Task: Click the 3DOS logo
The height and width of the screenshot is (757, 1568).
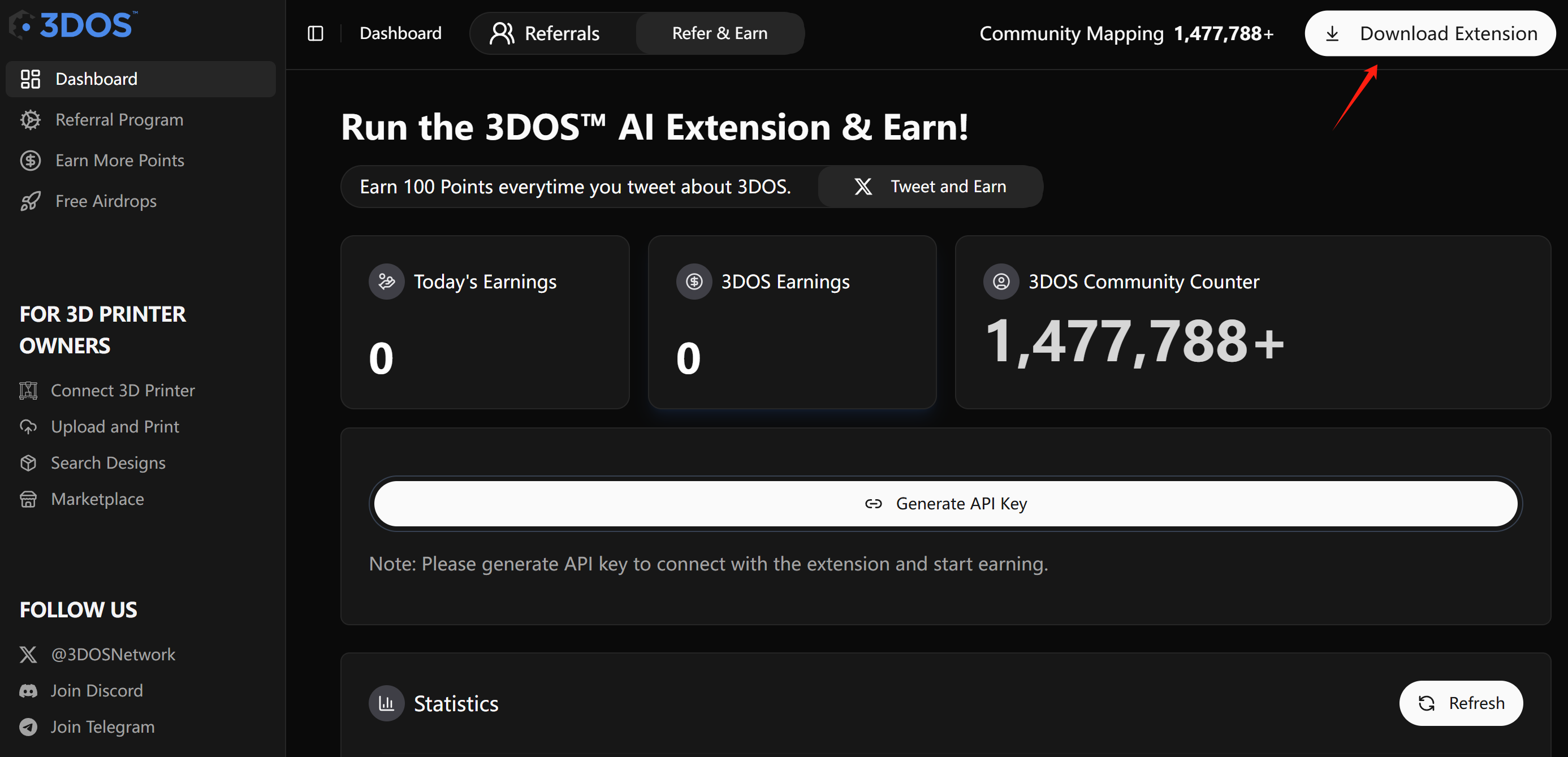Action: point(74,25)
